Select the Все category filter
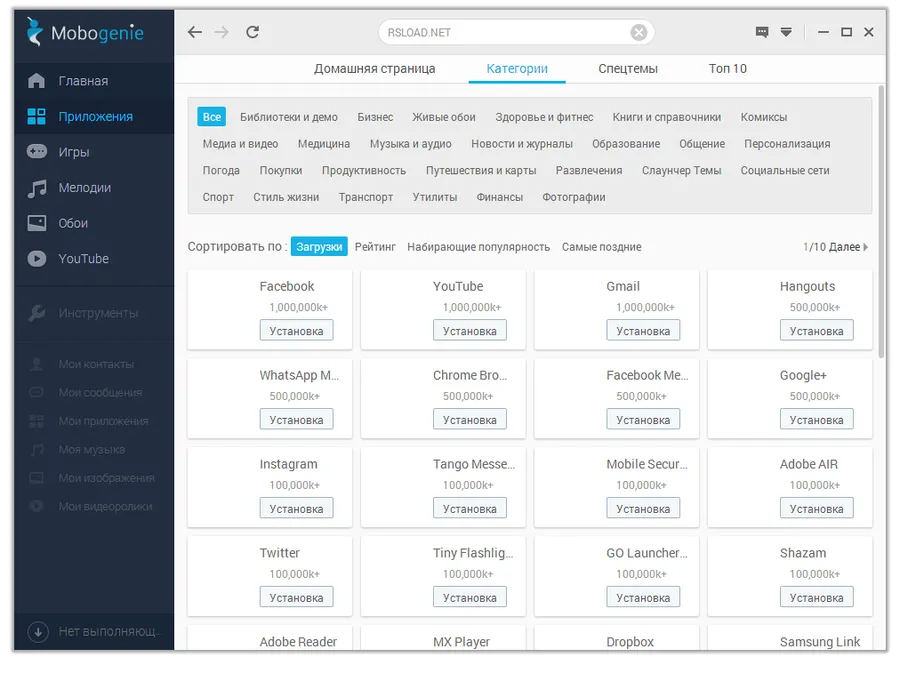Screen dimensions: 900x673 pyautogui.click(x=211, y=117)
